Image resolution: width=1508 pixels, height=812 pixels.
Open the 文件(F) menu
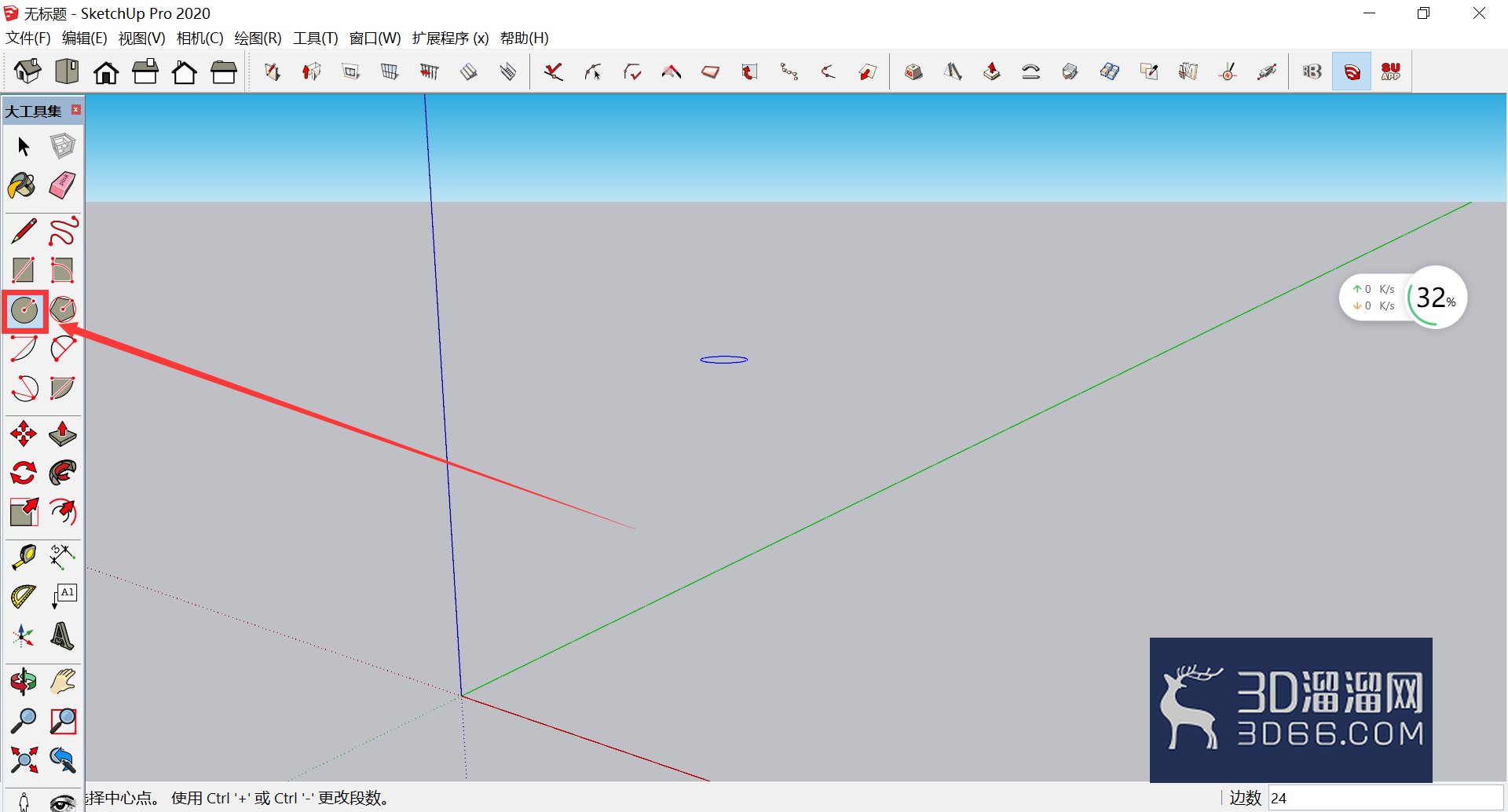coord(28,38)
